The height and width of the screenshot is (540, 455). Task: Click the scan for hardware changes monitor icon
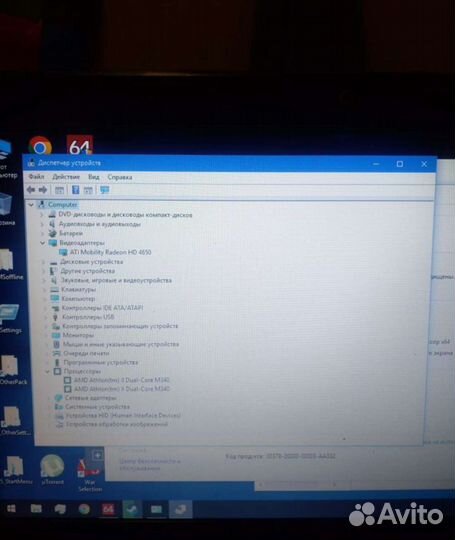(x=104, y=190)
